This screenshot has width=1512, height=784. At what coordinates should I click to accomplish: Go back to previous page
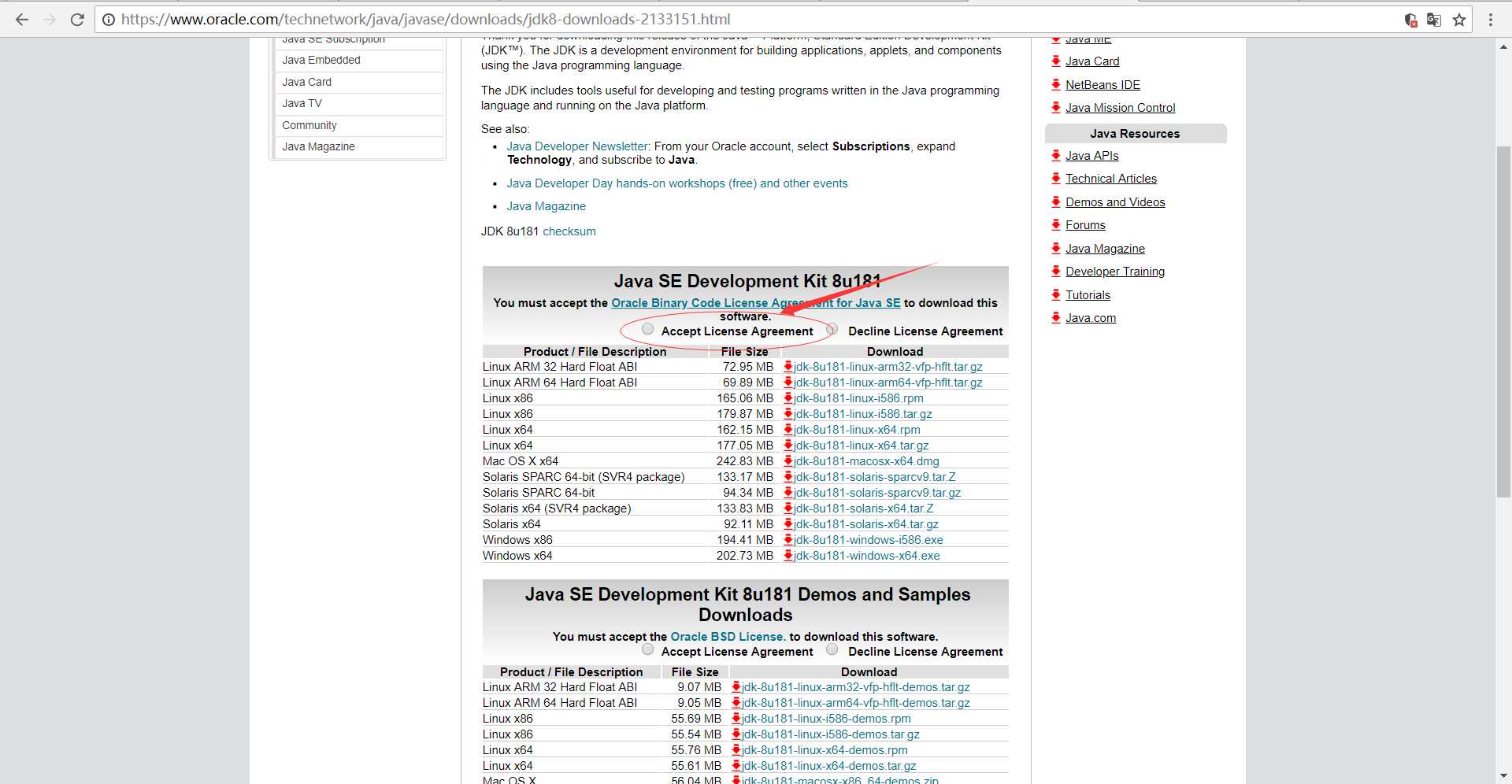(x=22, y=20)
